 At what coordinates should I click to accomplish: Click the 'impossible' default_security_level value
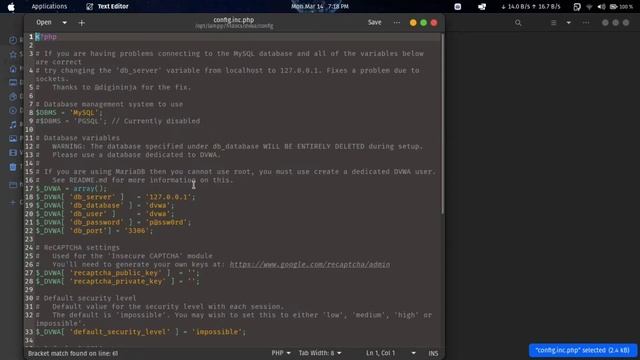tap(217, 332)
